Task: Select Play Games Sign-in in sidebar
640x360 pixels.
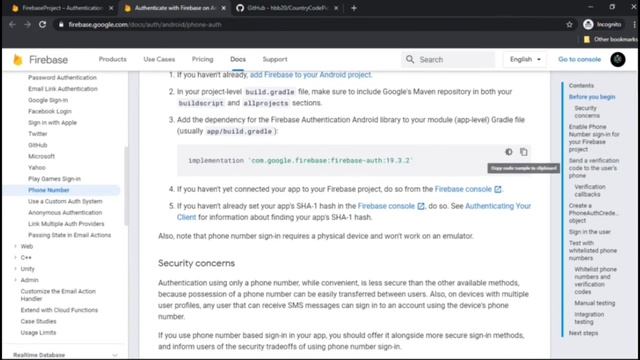Action: click(54, 179)
